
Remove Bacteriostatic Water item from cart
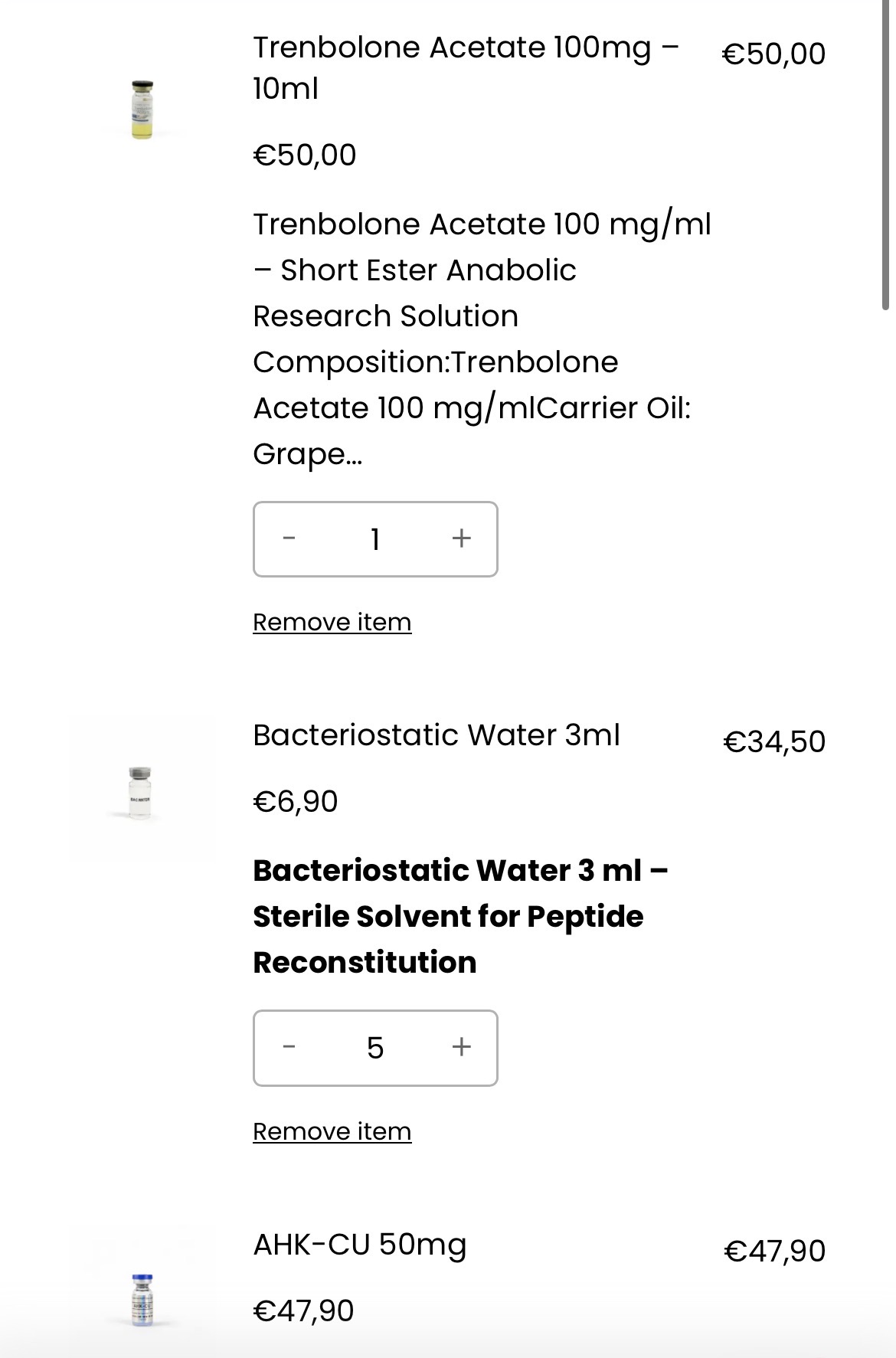332,1131
